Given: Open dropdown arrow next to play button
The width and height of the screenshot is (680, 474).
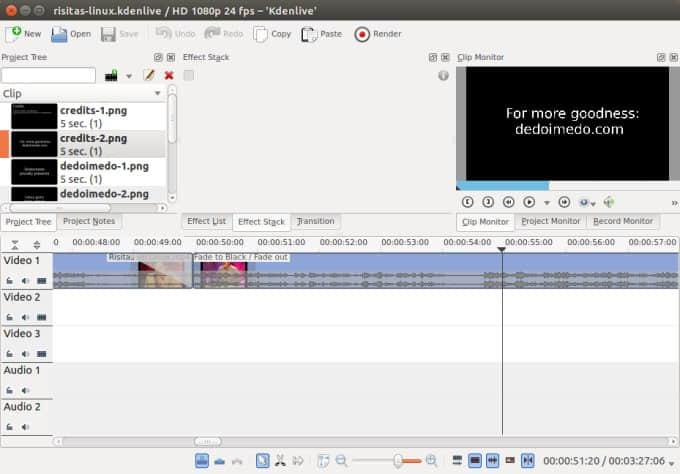Looking at the screenshot, I should pyautogui.click(x=546, y=202).
